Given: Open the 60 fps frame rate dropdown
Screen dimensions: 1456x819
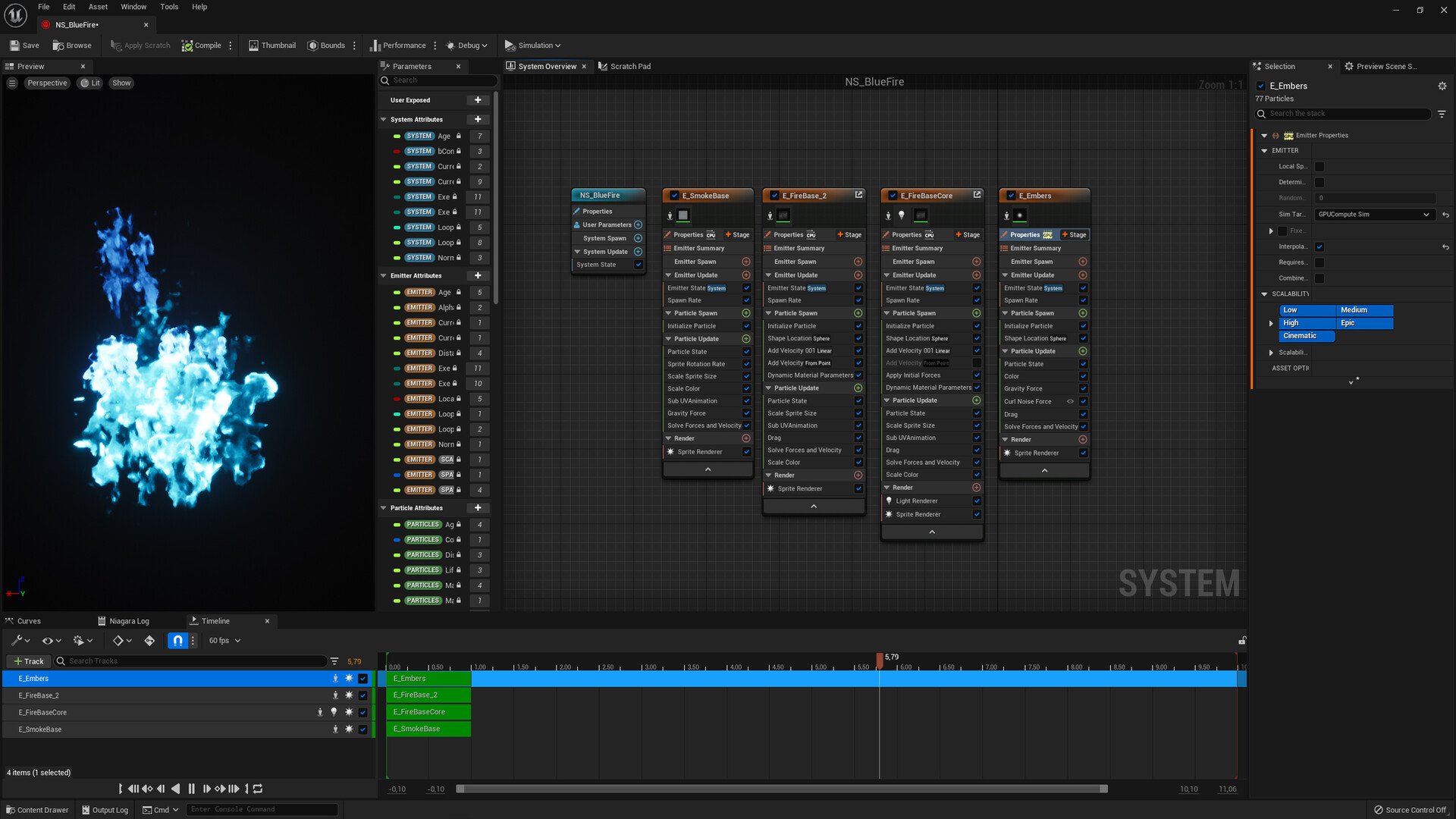Looking at the screenshot, I should tap(224, 641).
